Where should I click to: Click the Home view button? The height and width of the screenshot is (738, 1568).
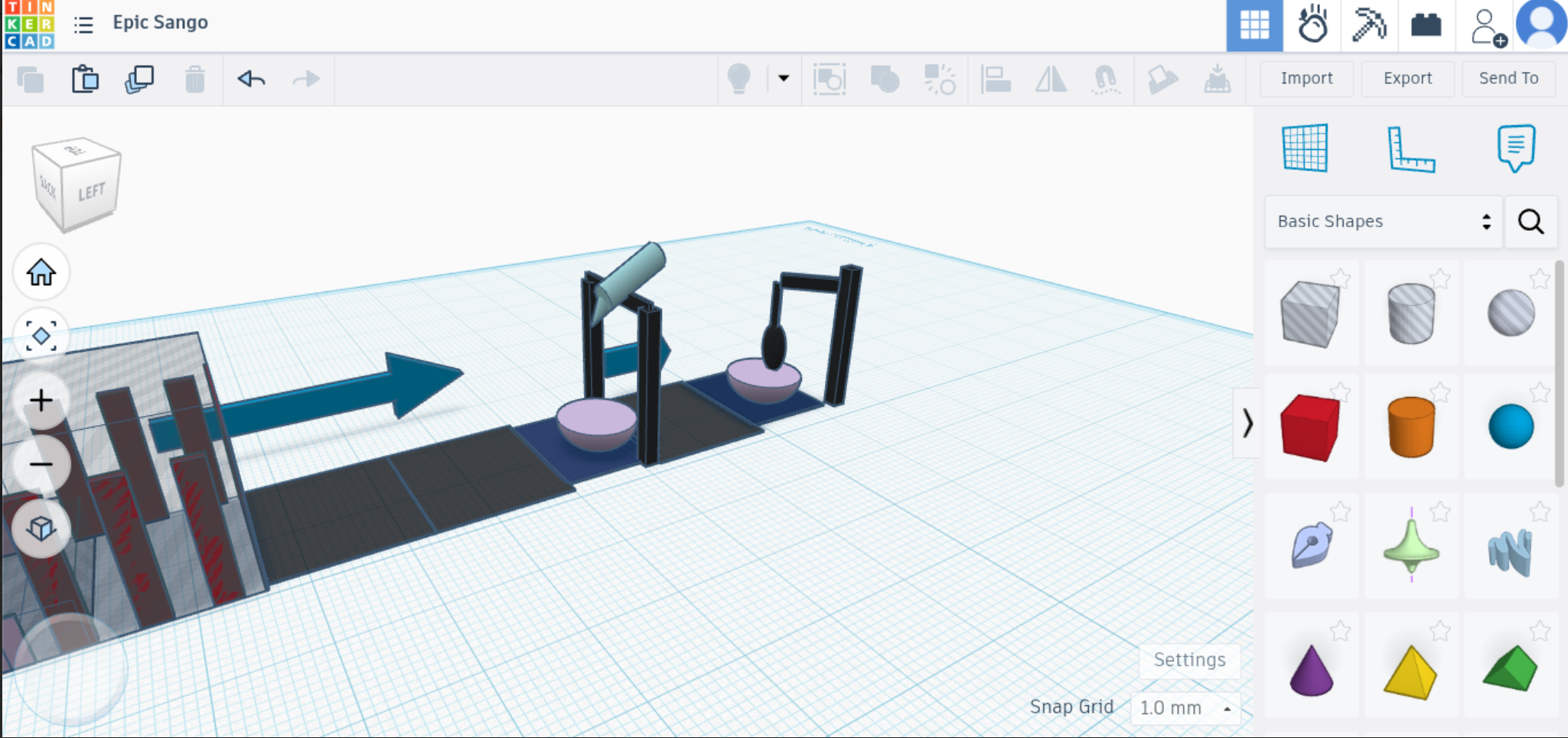pos(41,272)
